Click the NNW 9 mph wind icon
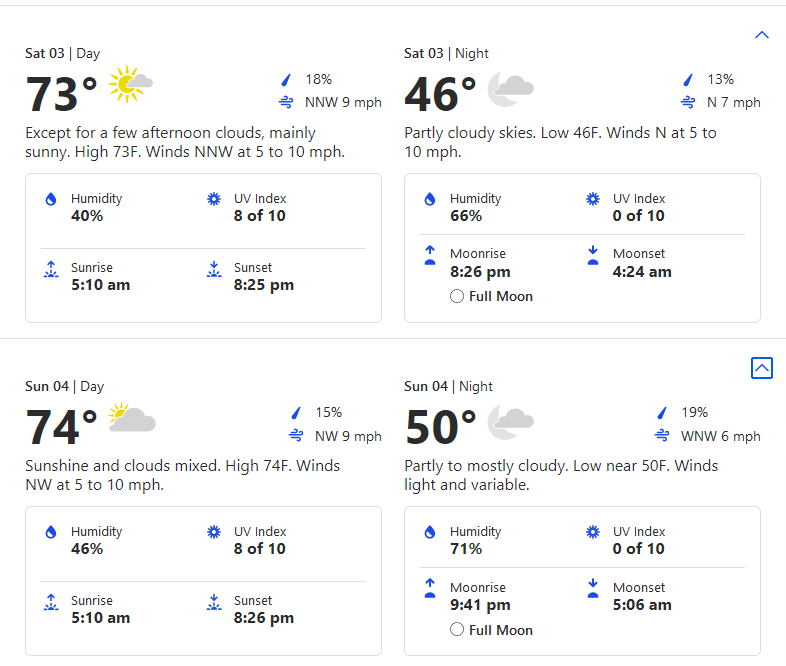Viewport: 786px width, 666px height. (286, 102)
